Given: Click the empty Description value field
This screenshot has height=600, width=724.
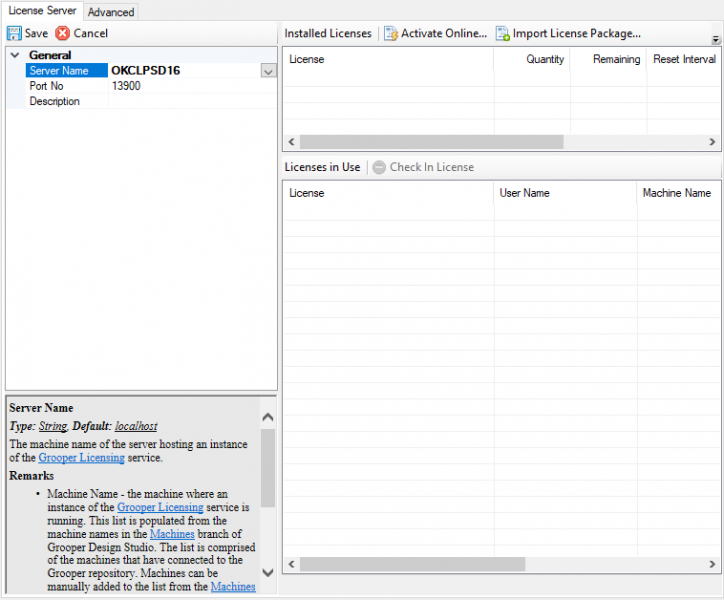Looking at the screenshot, I should click(x=192, y=101).
